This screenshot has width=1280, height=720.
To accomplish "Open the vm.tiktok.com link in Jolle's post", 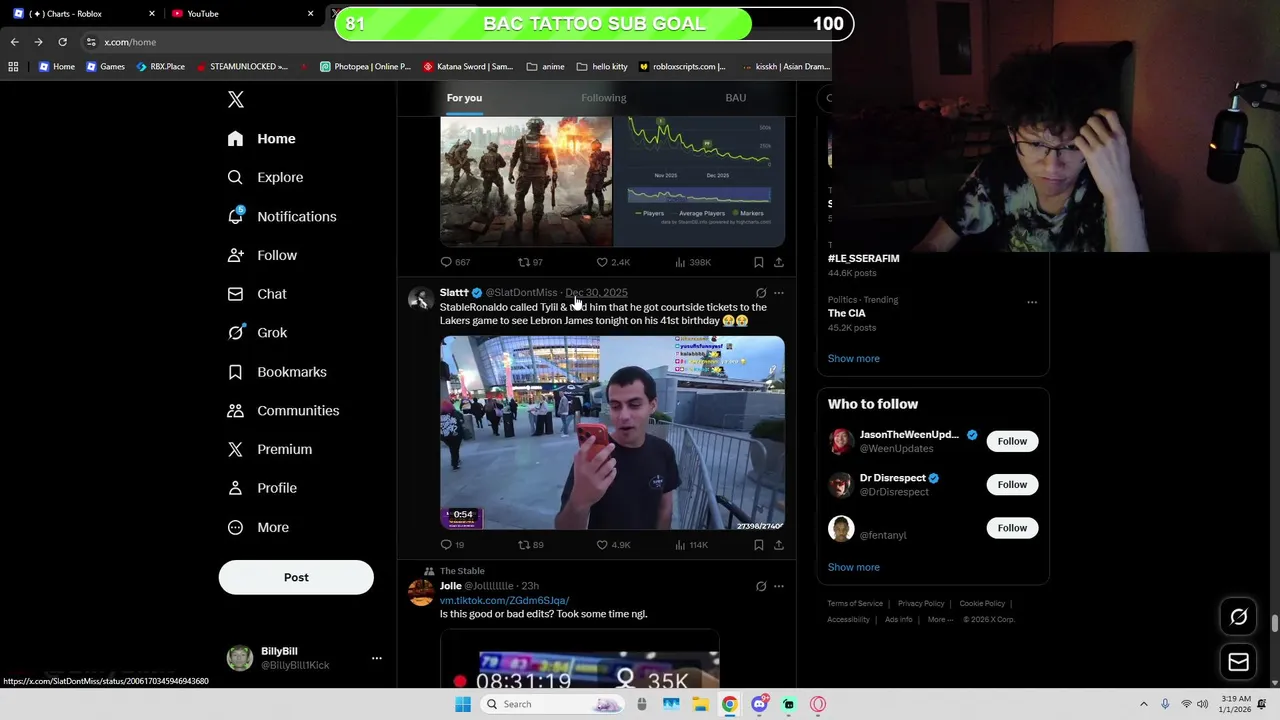I will [504, 600].
